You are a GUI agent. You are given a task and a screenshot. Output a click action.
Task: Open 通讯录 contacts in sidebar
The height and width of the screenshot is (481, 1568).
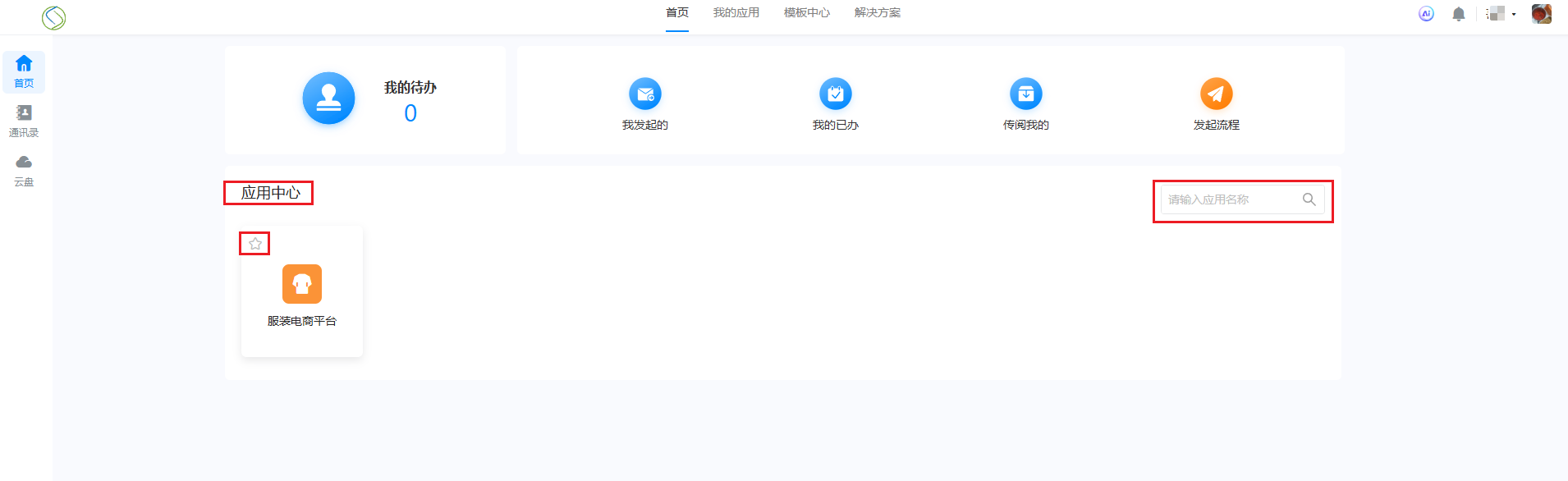click(x=24, y=120)
